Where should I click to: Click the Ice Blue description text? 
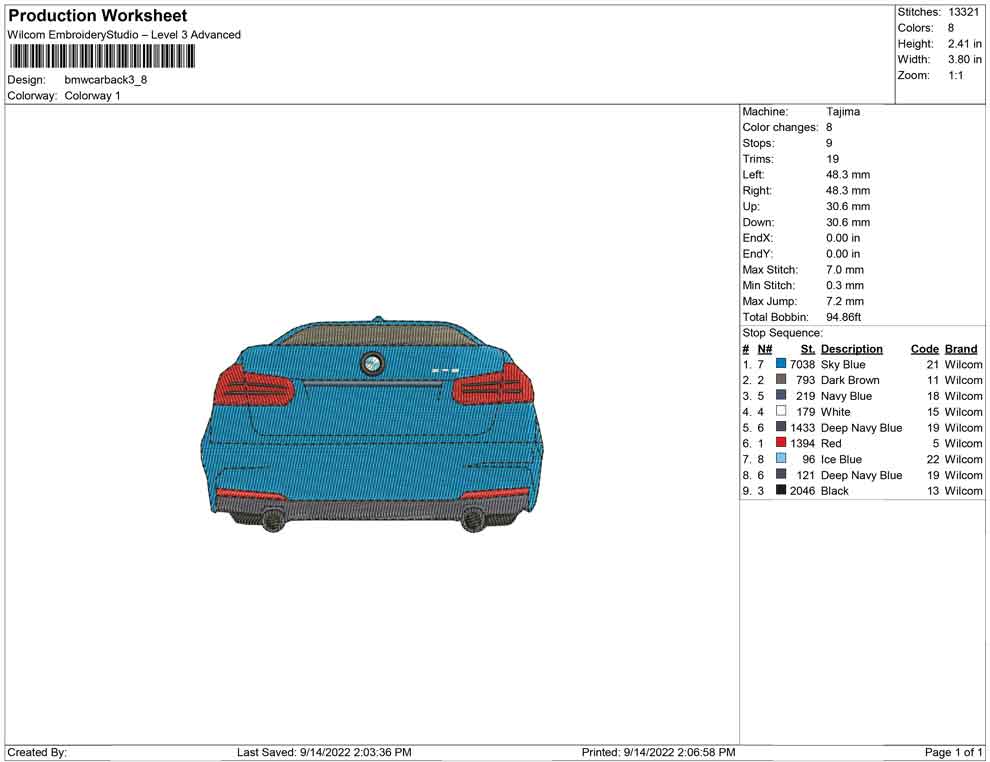tap(841, 459)
